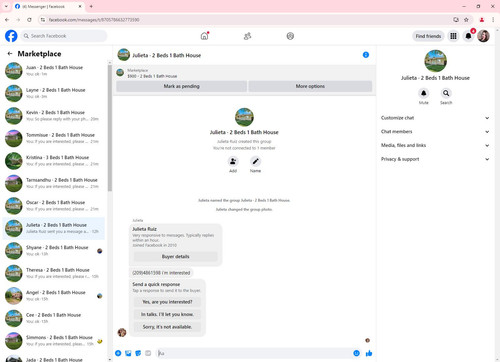Screen dimensions: 500x362
Task: Click the Messenger browser tab
Action: (48, 6)
